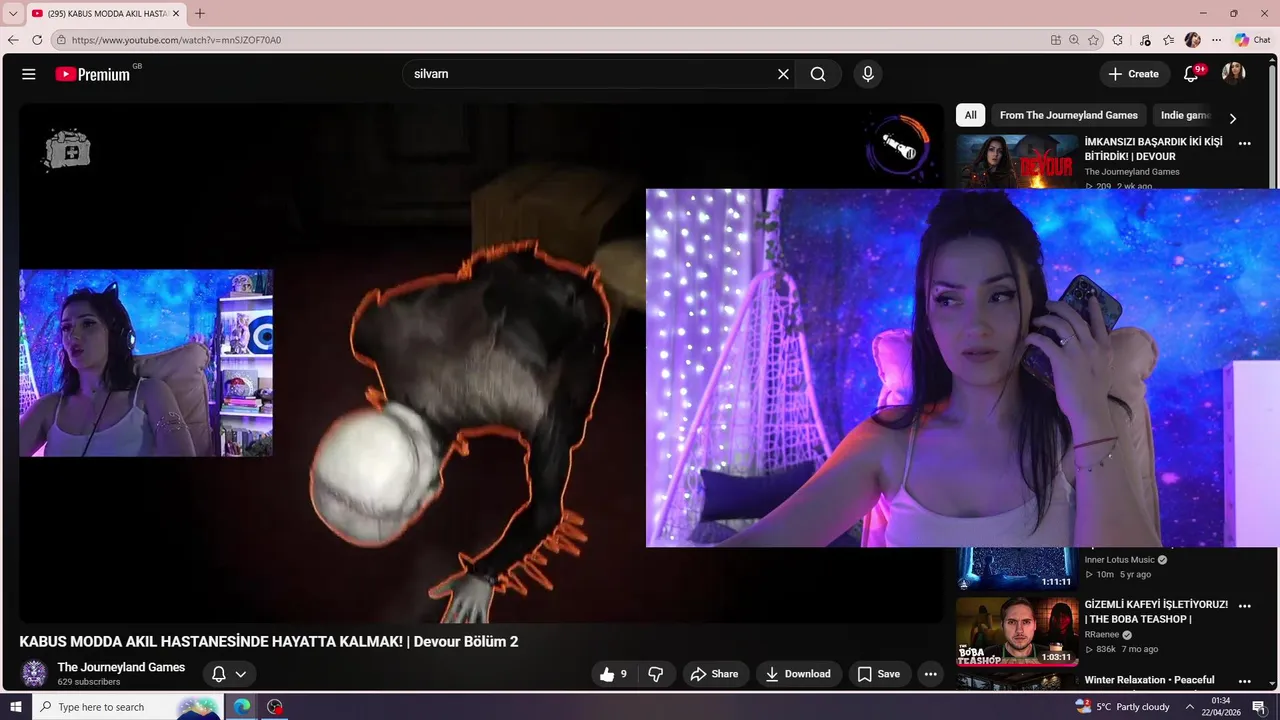Open İMKANSIZI BAŞARDIK İKİ KİŞİ BİTİRDİK video title
Screen dimensions: 1280x720
tap(1154, 149)
